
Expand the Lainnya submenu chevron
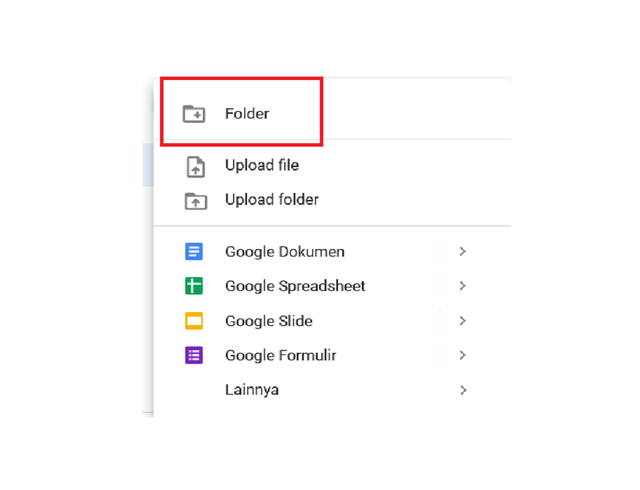462,390
